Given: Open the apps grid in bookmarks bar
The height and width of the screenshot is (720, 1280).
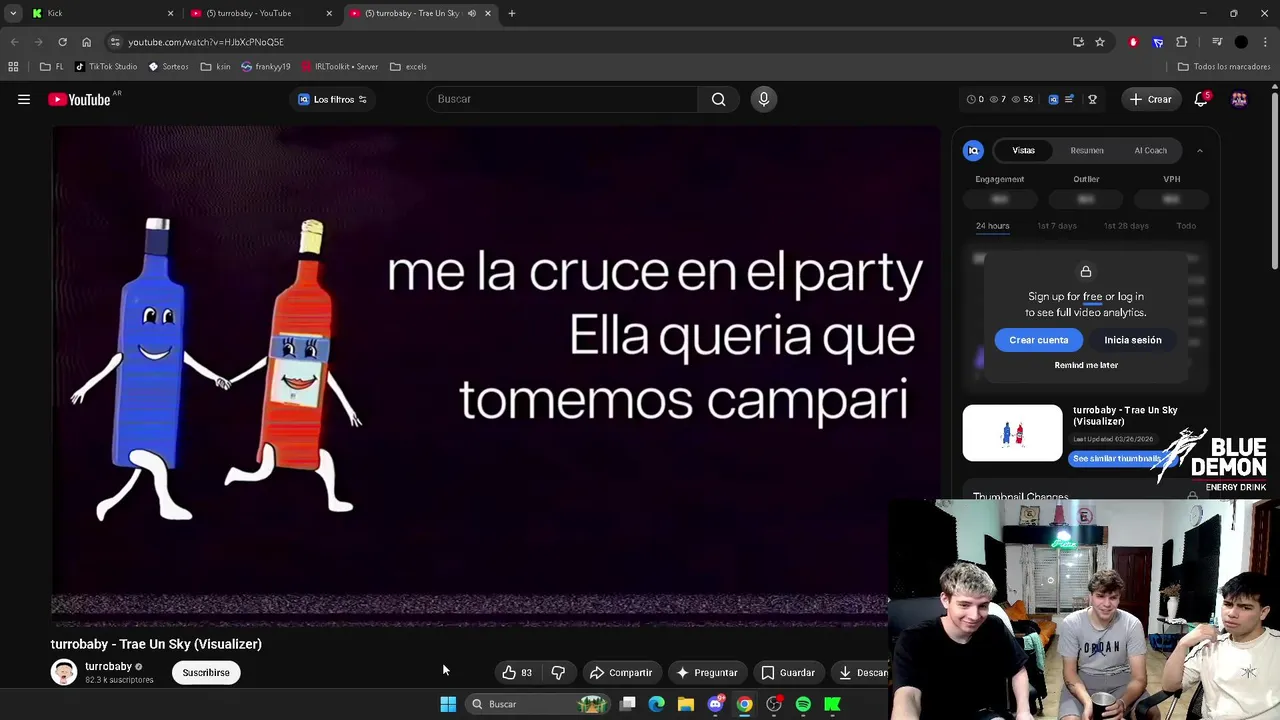Looking at the screenshot, I should pyautogui.click(x=13, y=67).
